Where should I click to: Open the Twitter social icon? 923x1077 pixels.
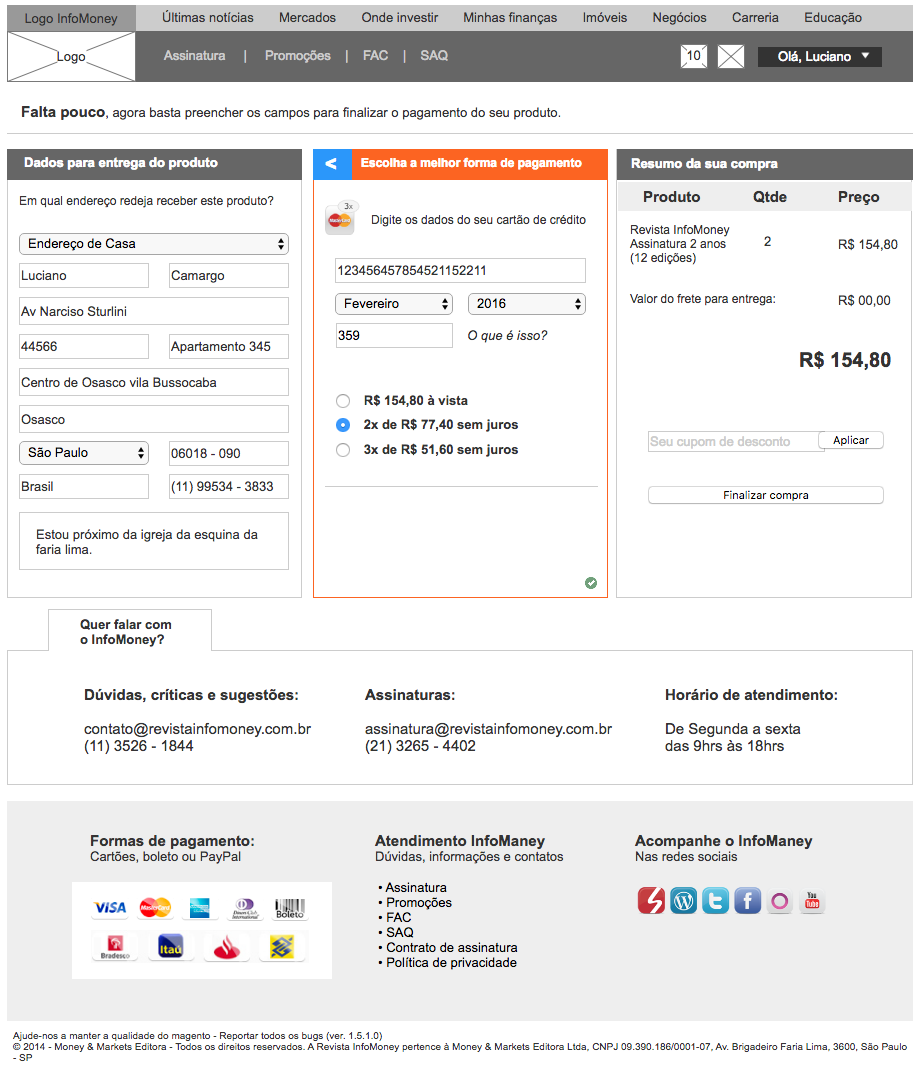click(715, 900)
